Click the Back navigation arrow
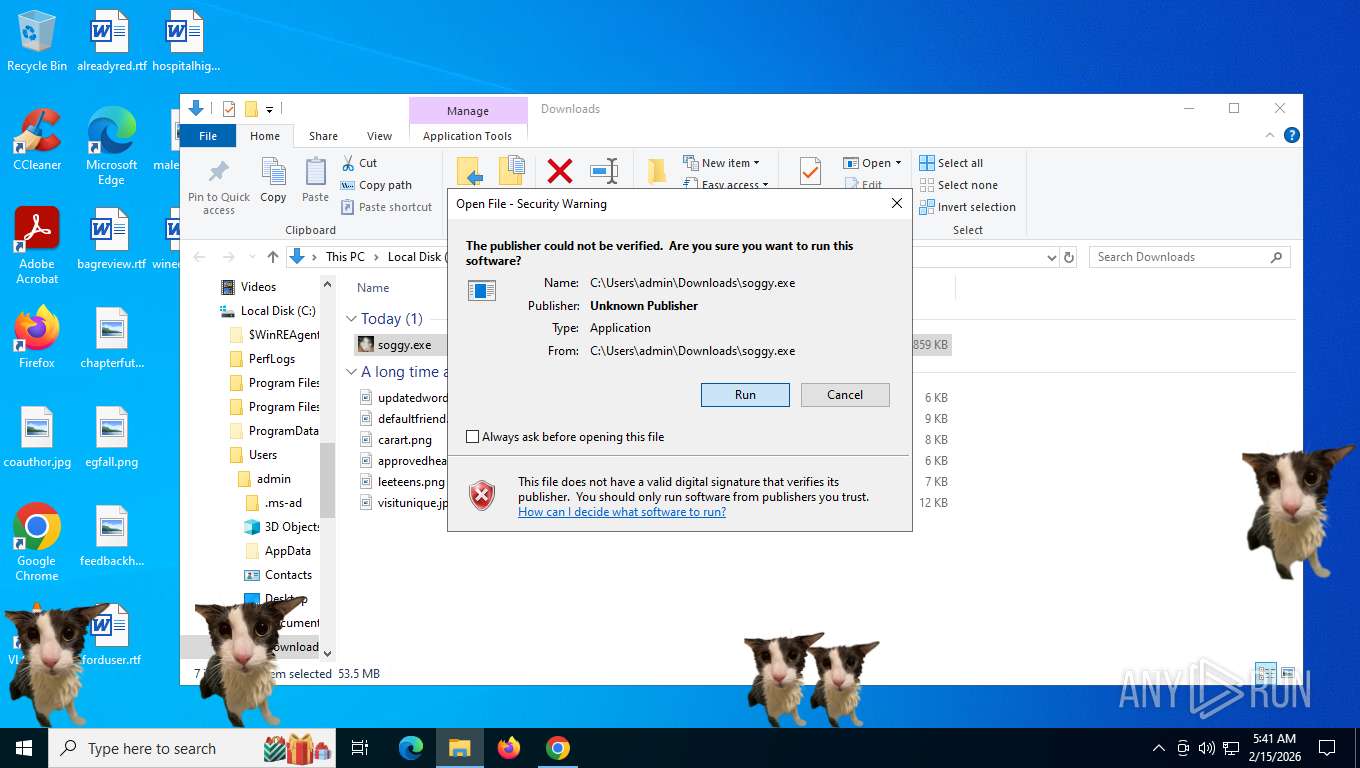Screen dimensions: 1360x768 coord(199,257)
